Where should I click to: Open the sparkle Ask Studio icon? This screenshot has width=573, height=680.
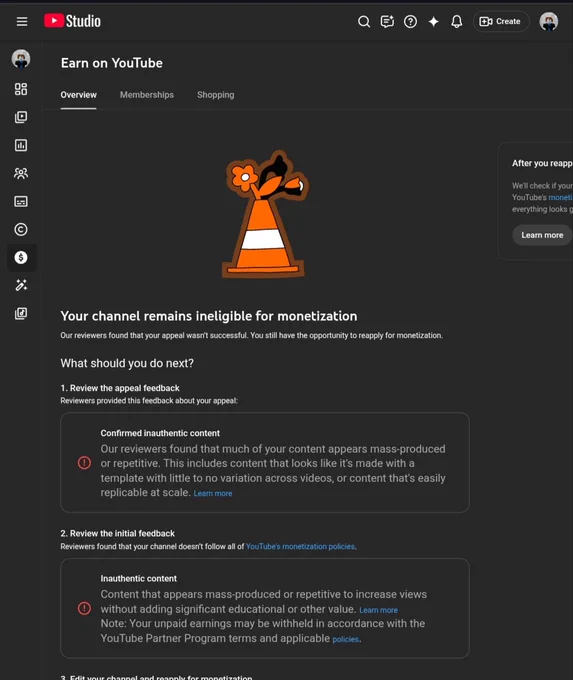tap(433, 21)
